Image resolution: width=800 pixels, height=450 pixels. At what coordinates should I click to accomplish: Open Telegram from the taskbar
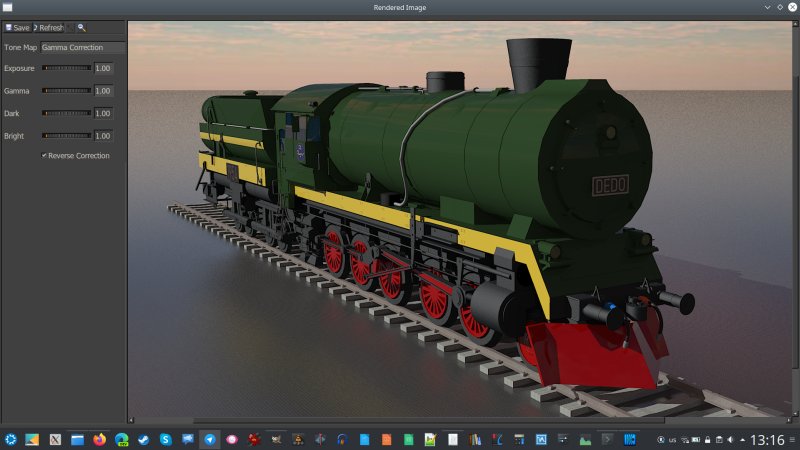pyautogui.click(x=210, y=439)
